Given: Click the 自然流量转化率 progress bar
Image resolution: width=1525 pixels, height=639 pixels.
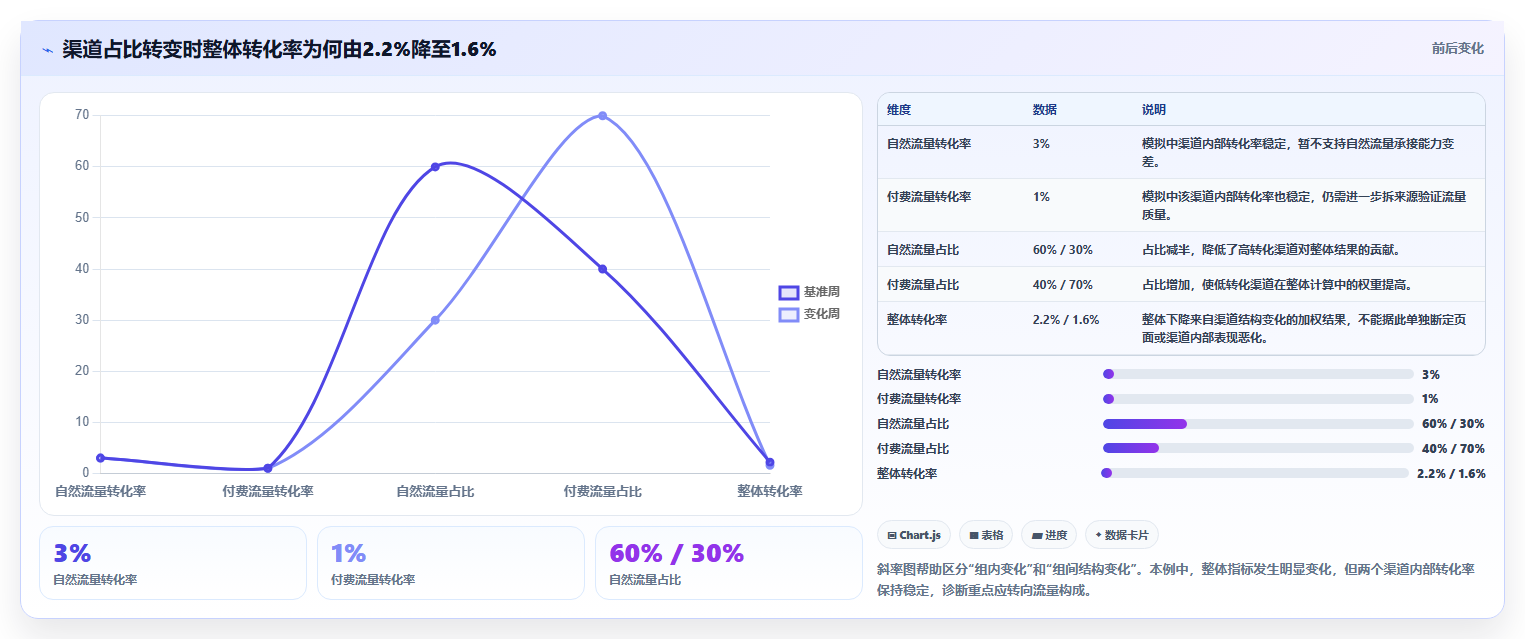Looking at the screenshot, I should (1258, 374).
